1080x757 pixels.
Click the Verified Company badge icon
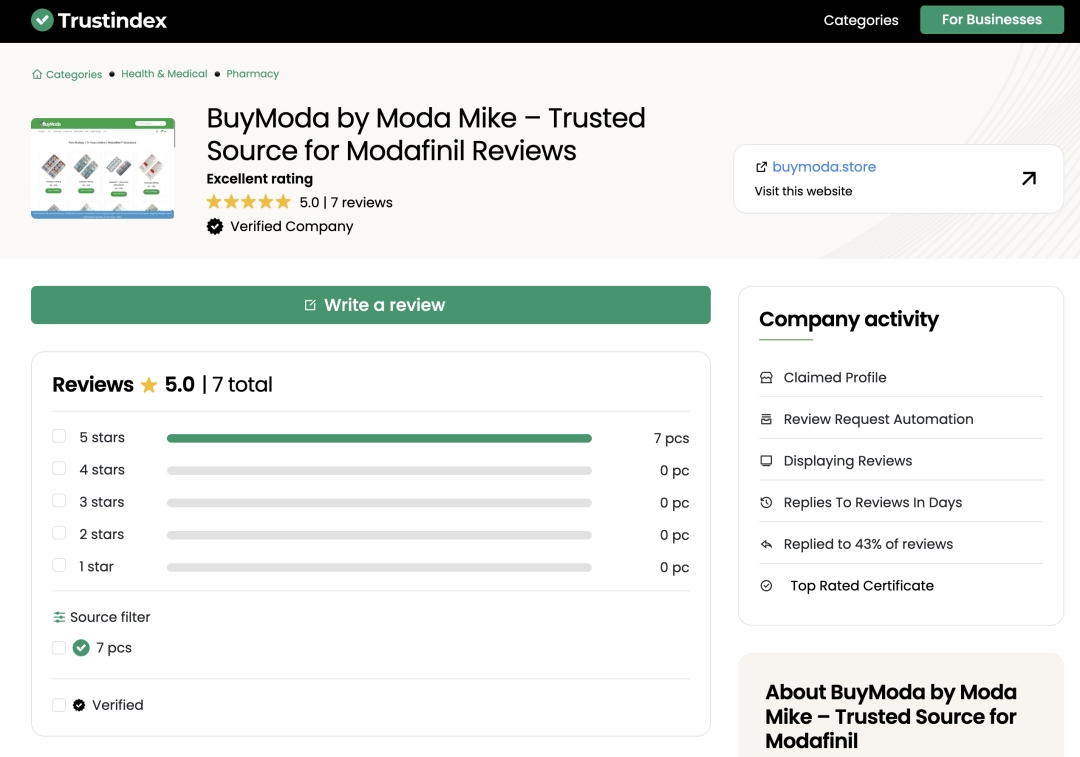click(x=215, y=226)
